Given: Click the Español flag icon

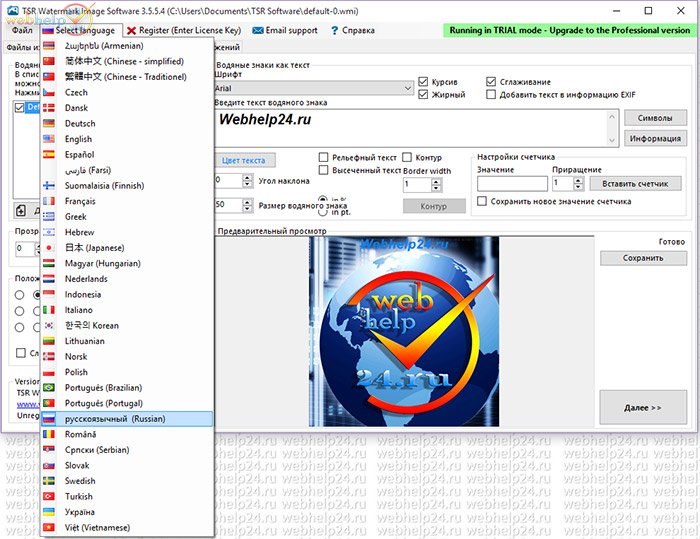Looking at the screenshot, I should click(x=49, y=155).
